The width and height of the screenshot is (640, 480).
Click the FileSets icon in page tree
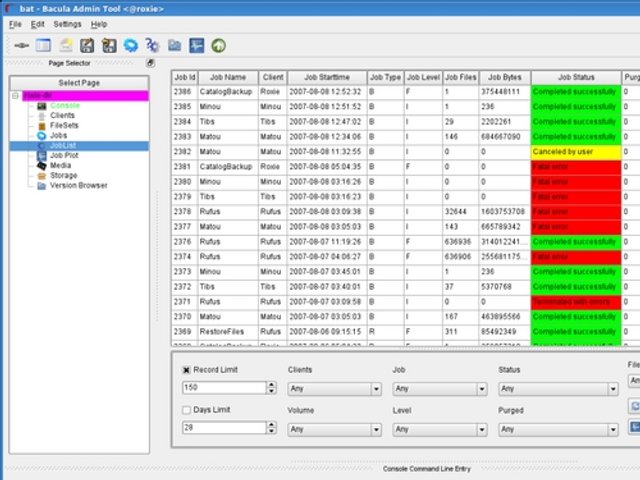click(42, 126)
